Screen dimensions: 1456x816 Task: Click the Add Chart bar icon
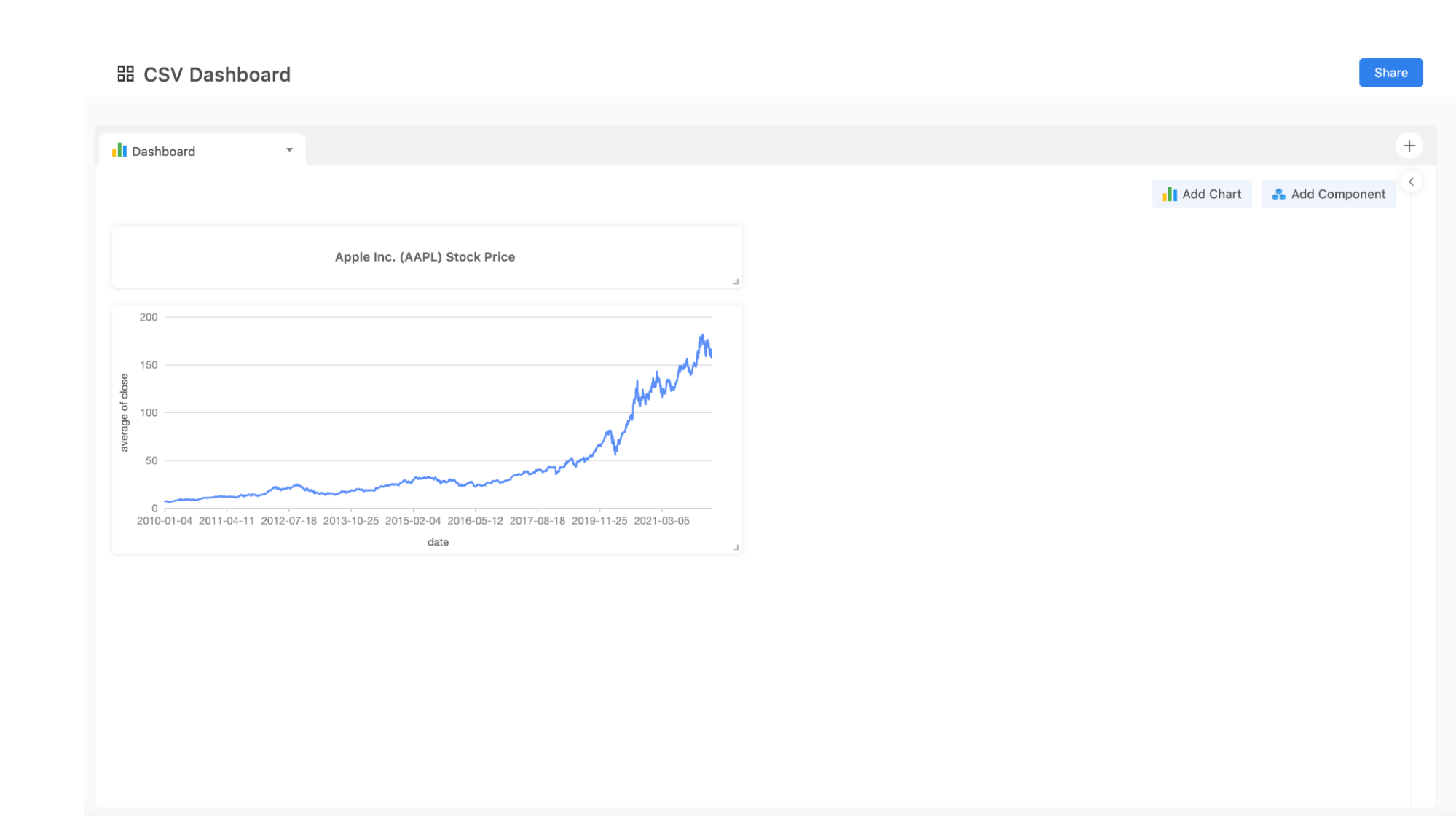tap(1170, 195)
